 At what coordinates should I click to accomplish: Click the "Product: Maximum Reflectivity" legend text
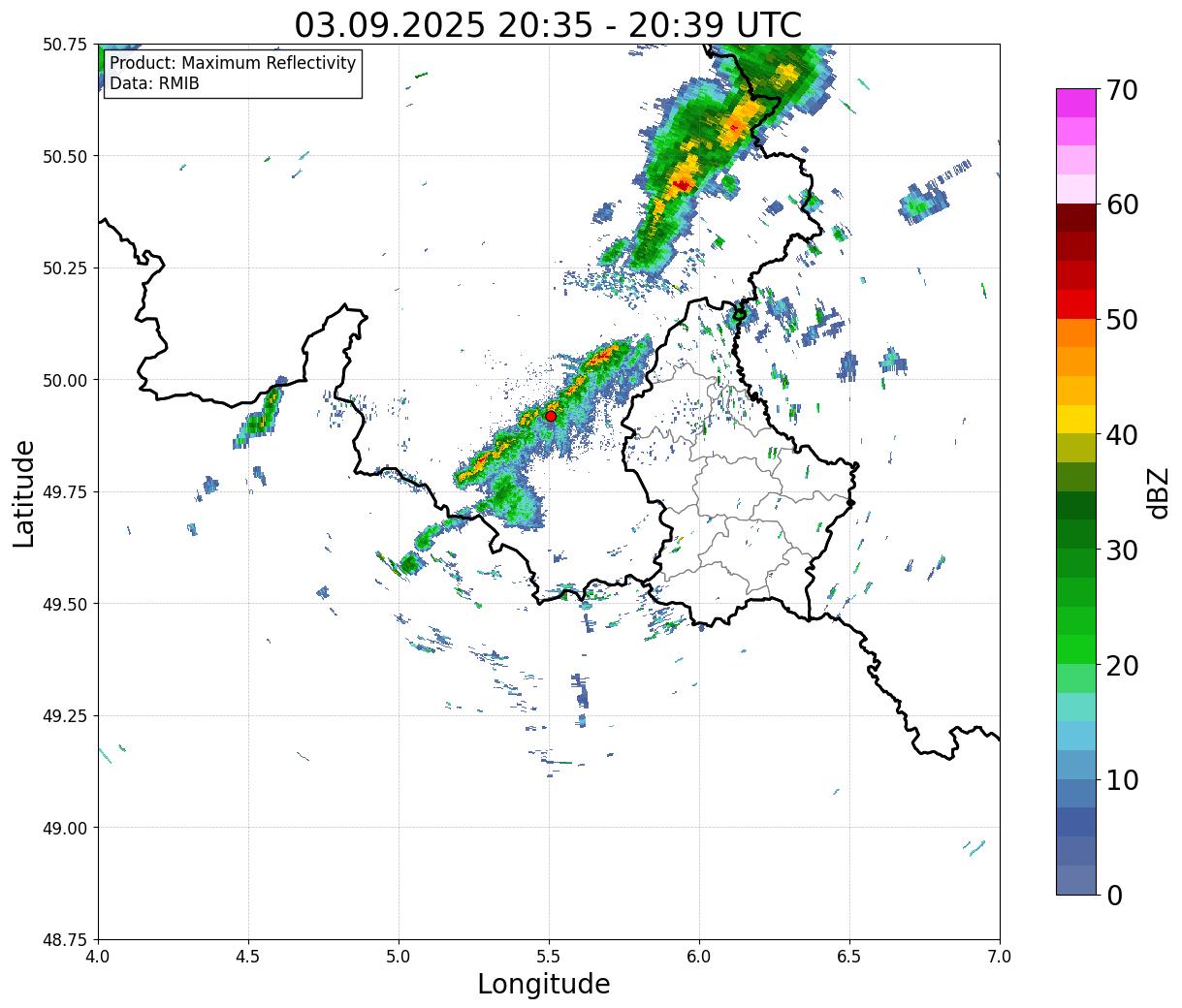click(233, 63)
